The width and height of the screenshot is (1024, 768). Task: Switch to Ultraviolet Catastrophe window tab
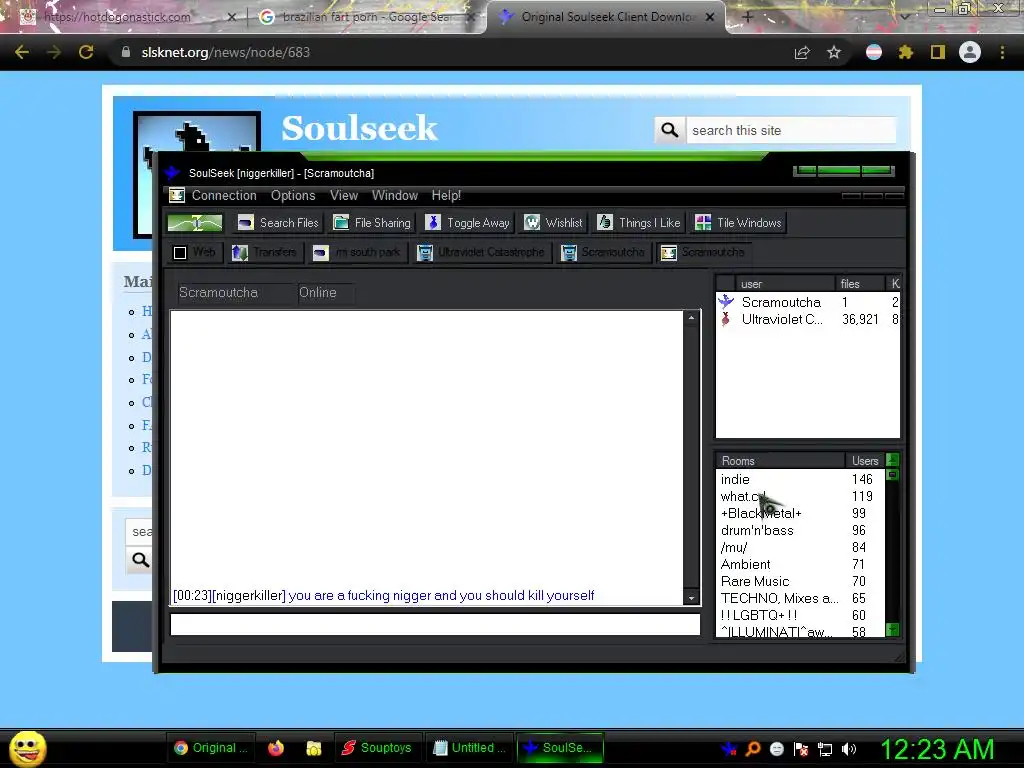(x=481, y=252)
